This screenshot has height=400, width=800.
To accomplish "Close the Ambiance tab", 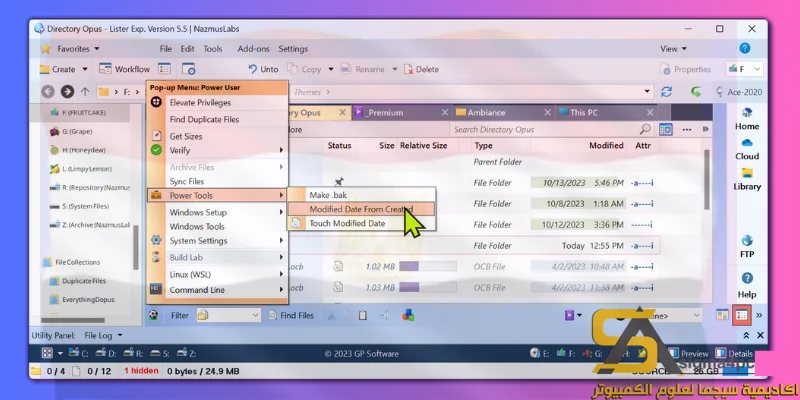I will 547,113.
